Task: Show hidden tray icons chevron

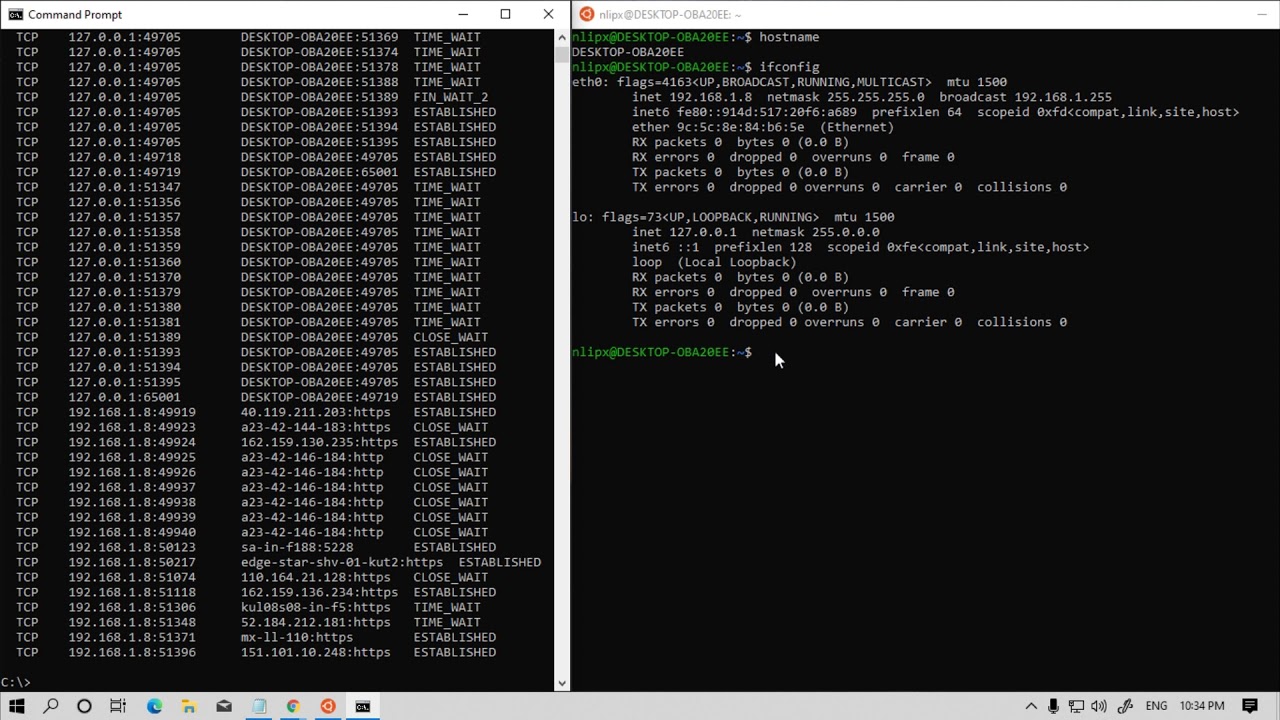Action: (x=1031, y=706)
